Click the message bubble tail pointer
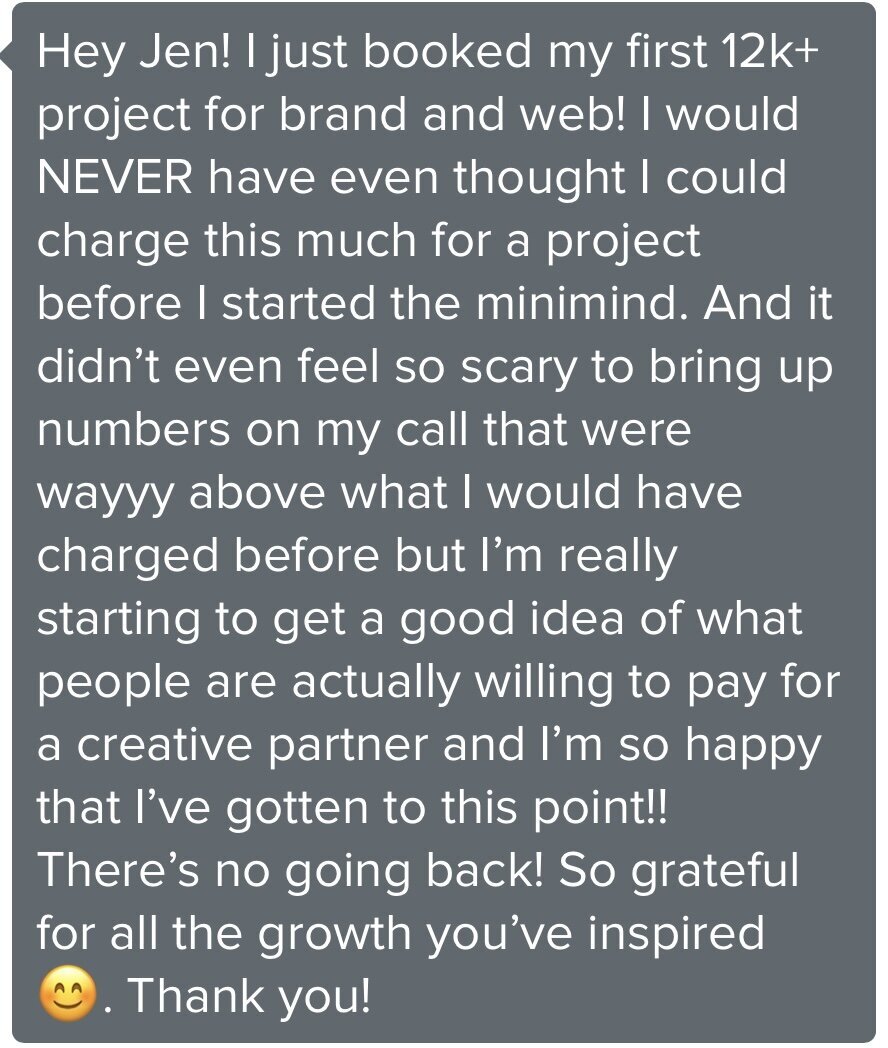 6,55
